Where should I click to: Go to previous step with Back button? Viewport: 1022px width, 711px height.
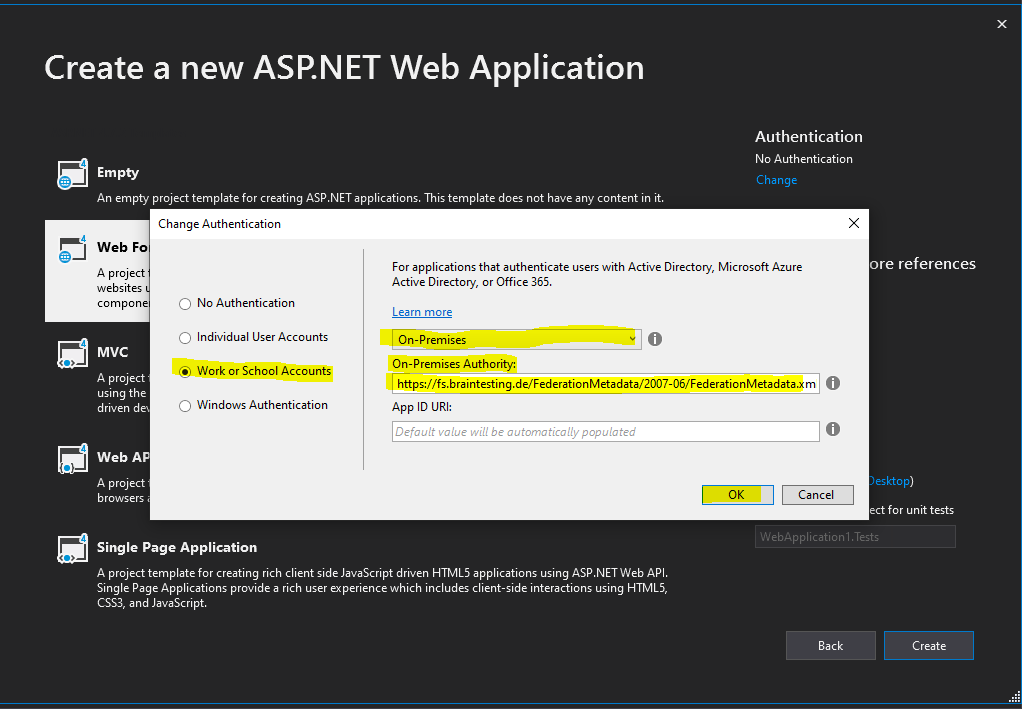[x=830, y=645]
